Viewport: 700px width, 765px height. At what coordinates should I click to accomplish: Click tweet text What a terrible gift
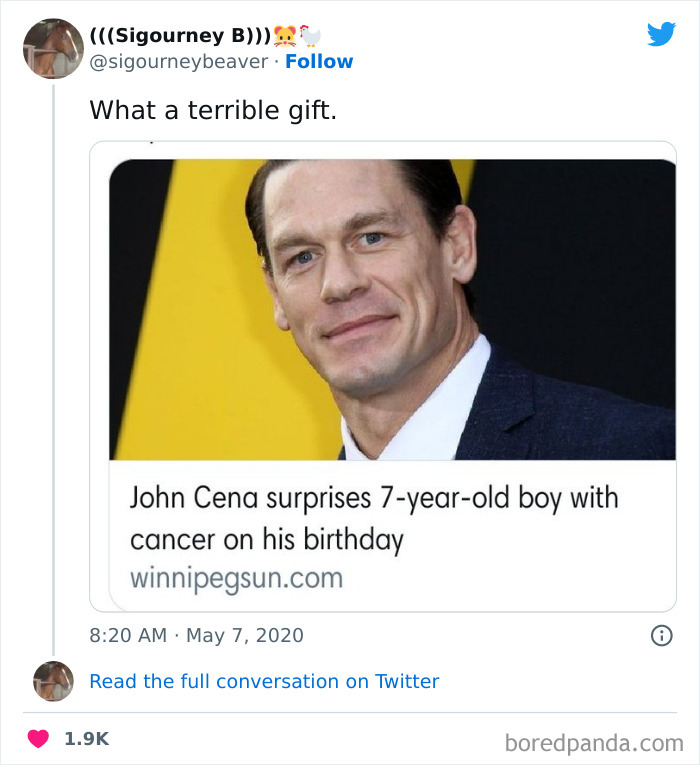[213, 110]
